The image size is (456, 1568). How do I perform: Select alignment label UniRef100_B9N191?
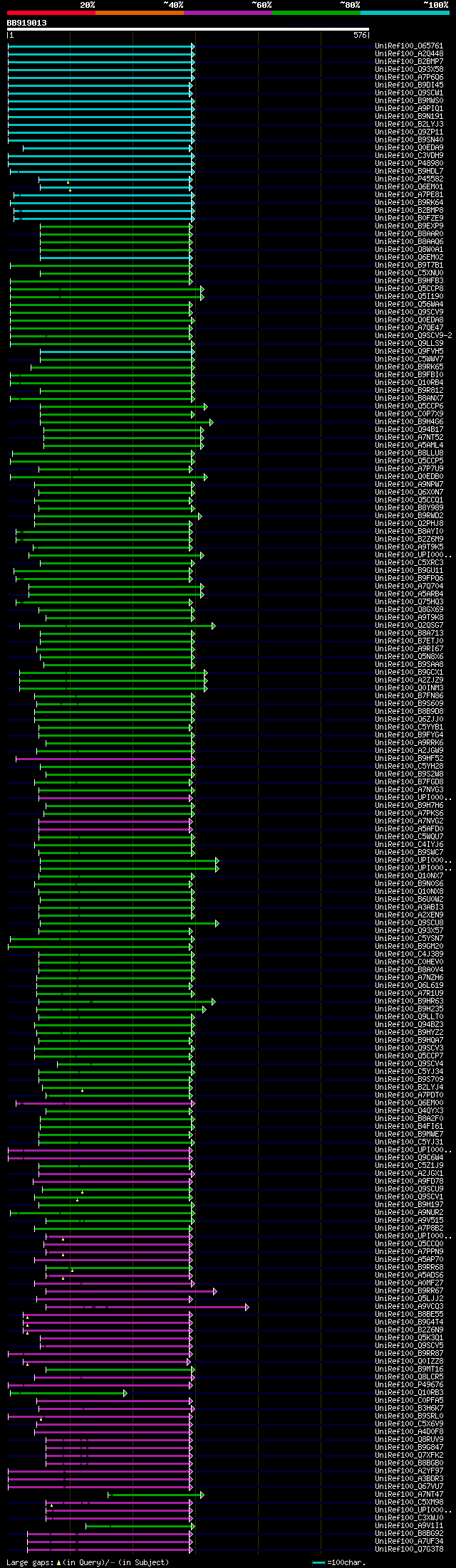click(409, 116)
